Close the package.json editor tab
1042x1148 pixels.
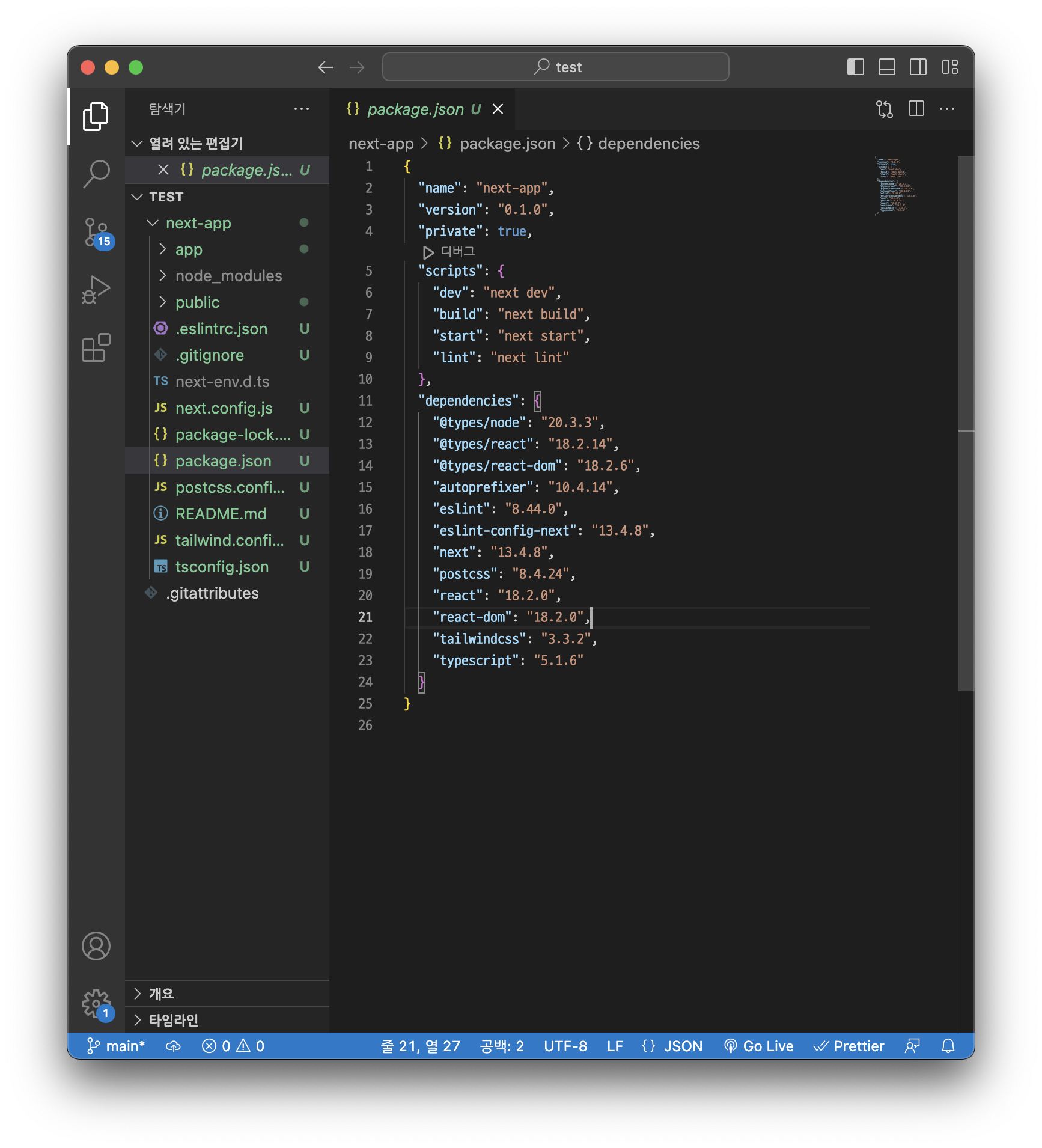click(x=498, y=109)
